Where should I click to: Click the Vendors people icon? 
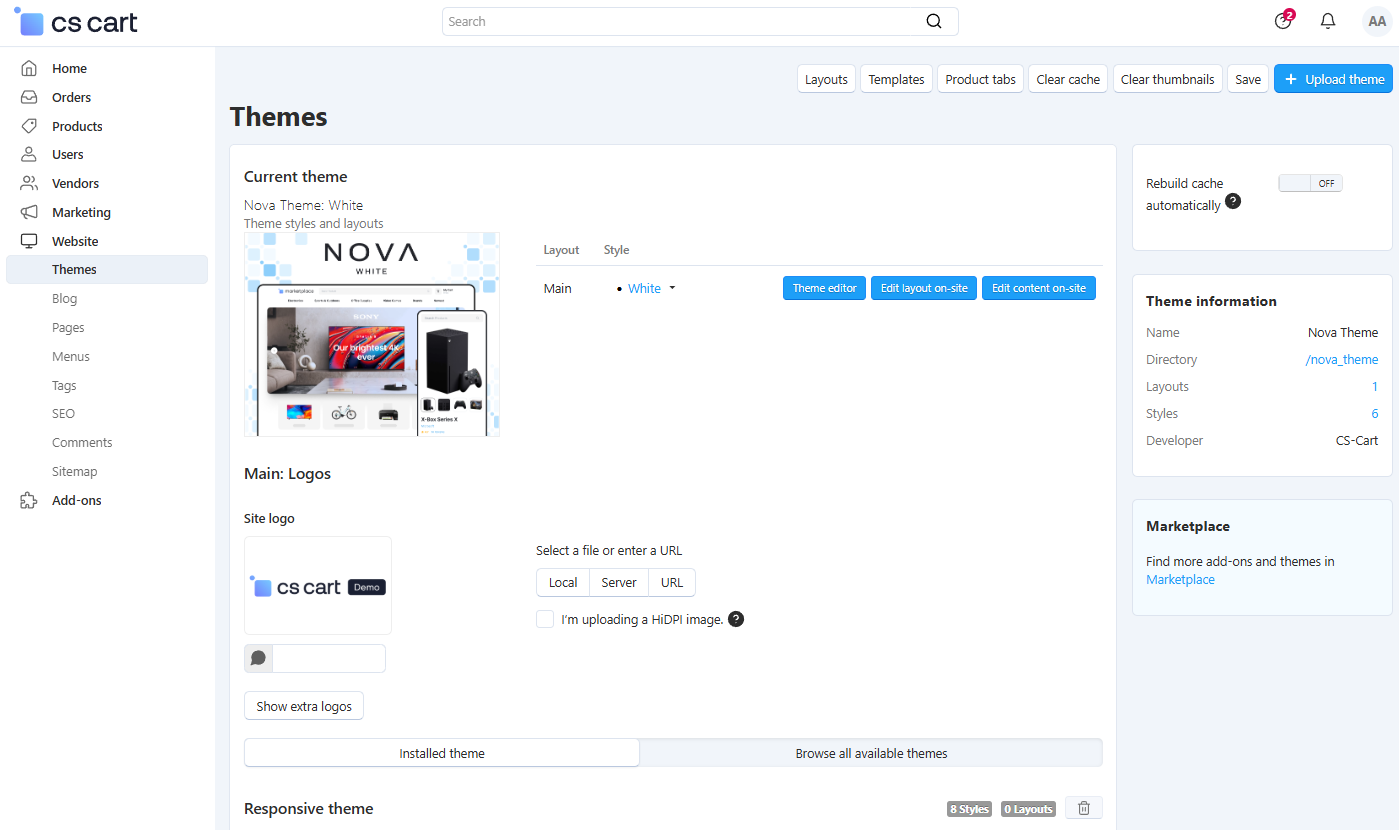[29, 184]
